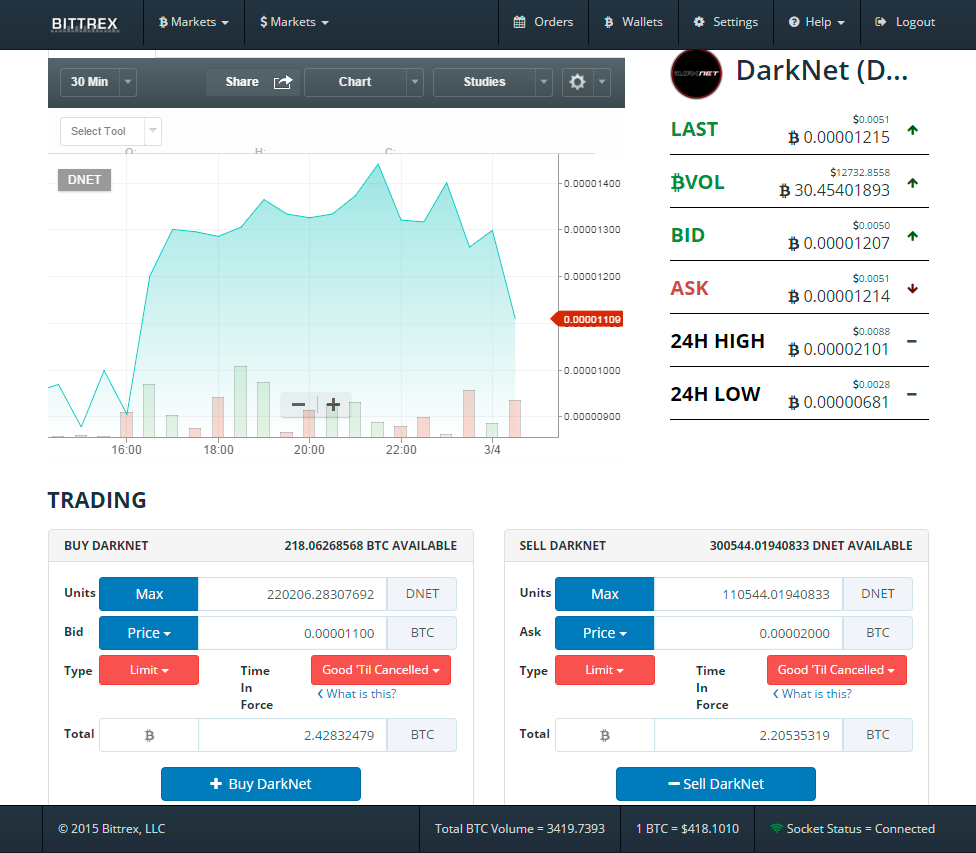Click the chart settings gear icon
This screenshot has width=976, height=853.
578,82
